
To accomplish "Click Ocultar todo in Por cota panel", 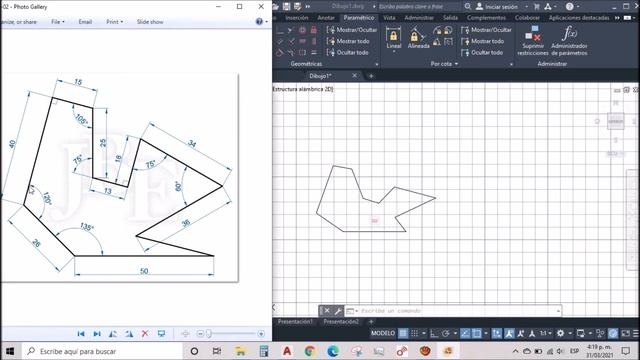I will pos(482,52).
